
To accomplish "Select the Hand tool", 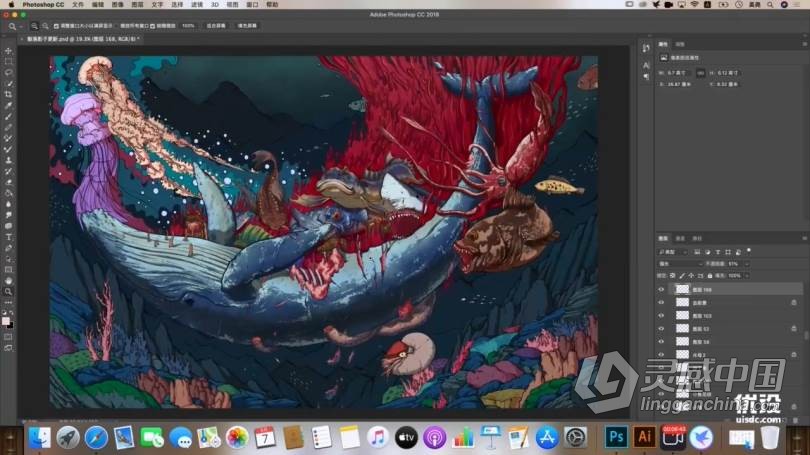I will coord(9,280).
